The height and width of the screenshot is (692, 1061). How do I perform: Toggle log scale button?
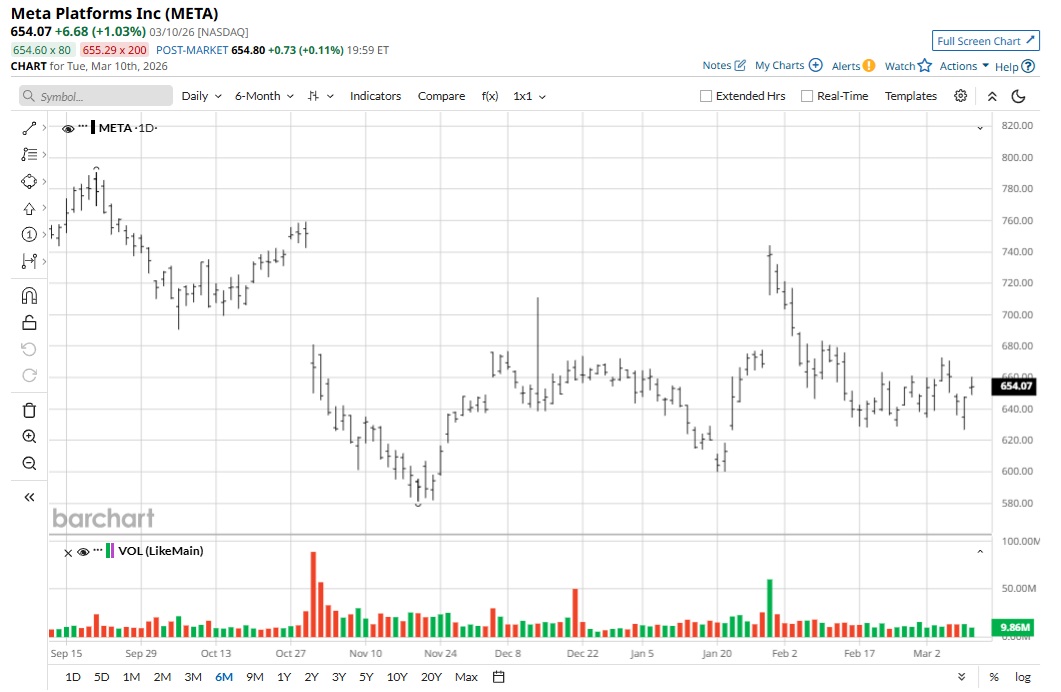coord(1022,676)
